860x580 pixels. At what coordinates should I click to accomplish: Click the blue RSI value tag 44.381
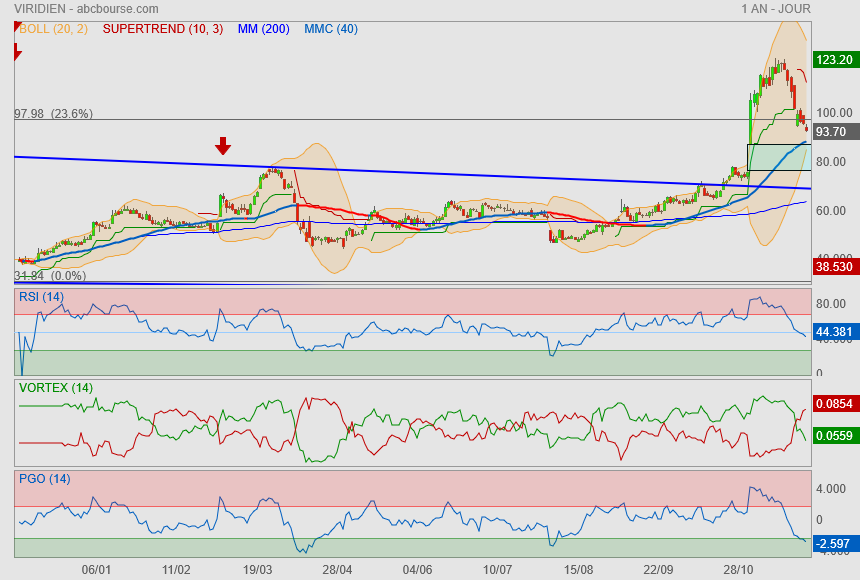click(x=835, y=331)
